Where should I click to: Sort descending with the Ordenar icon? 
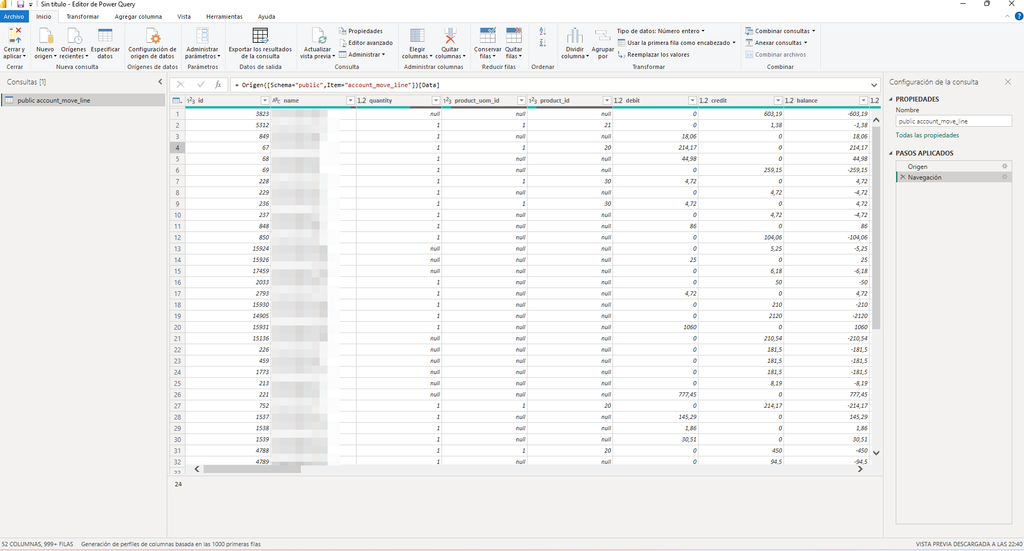tap(543, 43)
